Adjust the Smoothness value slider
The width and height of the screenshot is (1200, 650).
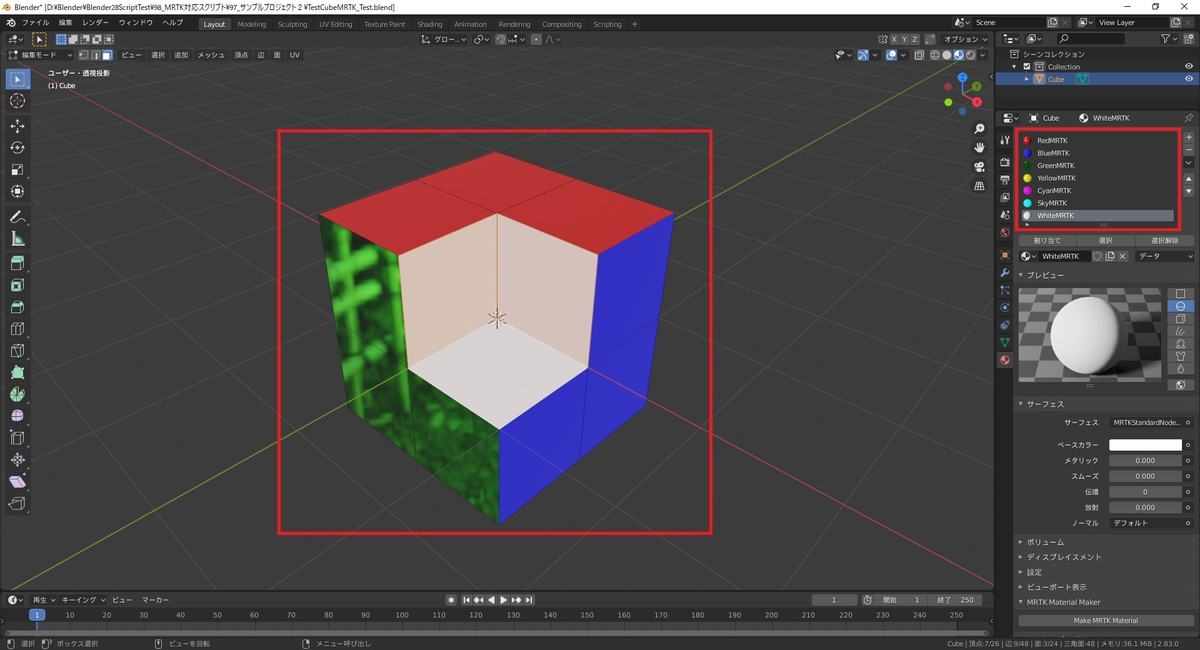[x=1145, y=477]
